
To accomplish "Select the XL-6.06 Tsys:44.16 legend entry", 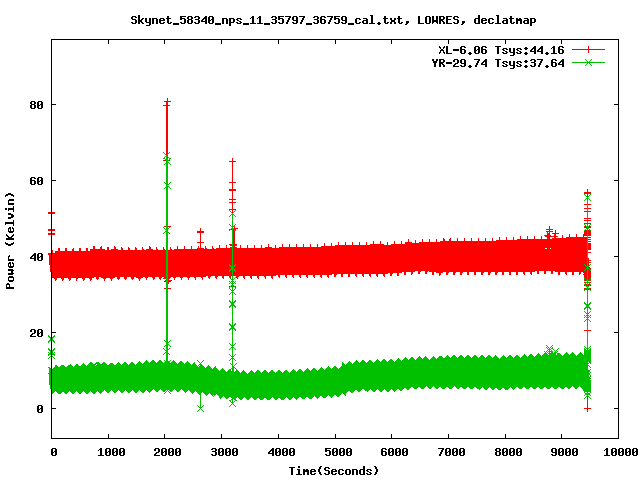I will pos(501,50).
